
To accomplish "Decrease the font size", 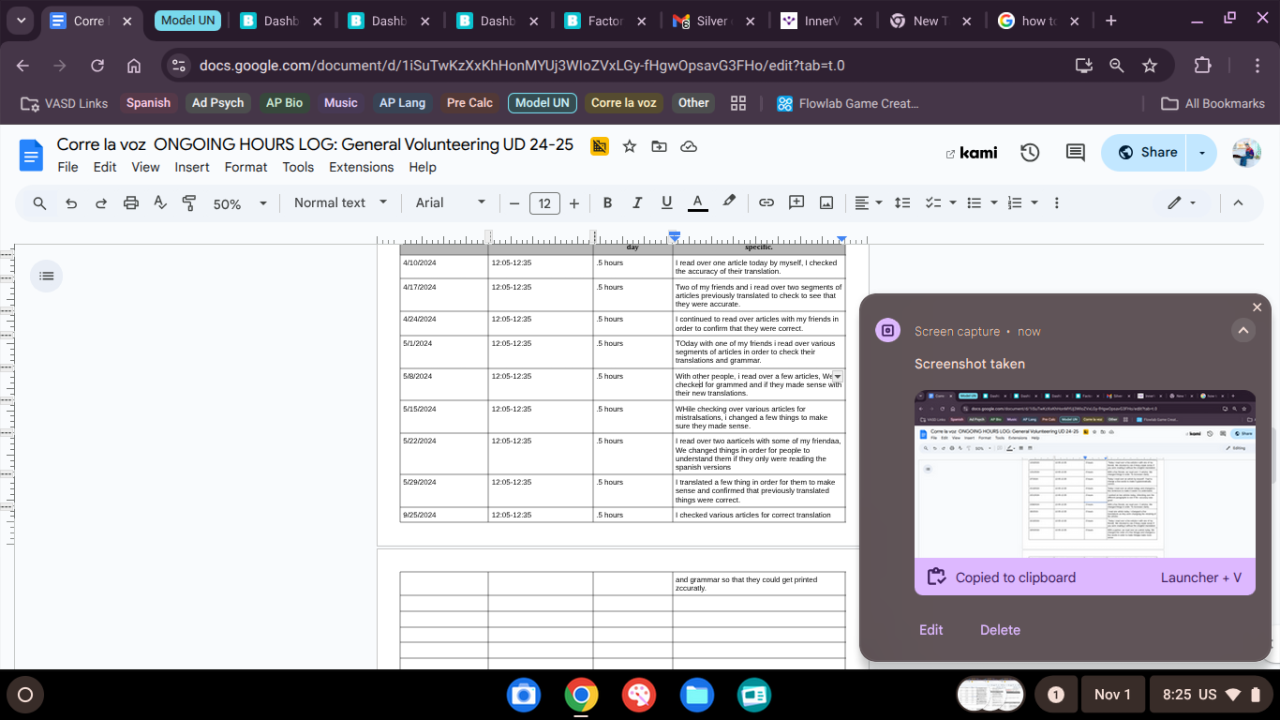I will 514,203.
